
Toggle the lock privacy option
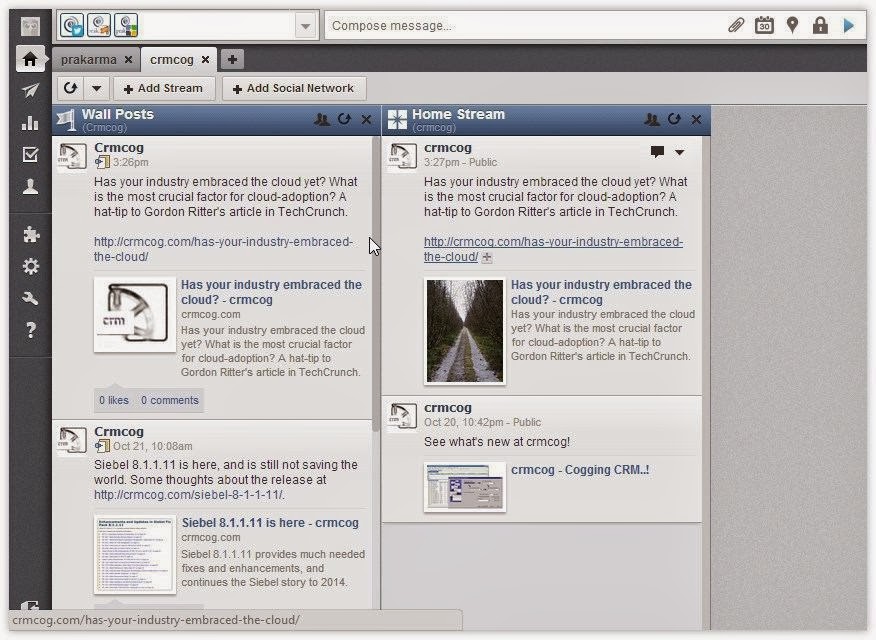pos(820,26)
